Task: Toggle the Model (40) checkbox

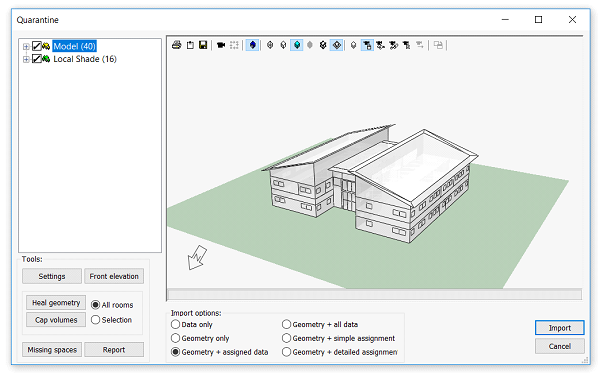Action: (x=37, y=47)
